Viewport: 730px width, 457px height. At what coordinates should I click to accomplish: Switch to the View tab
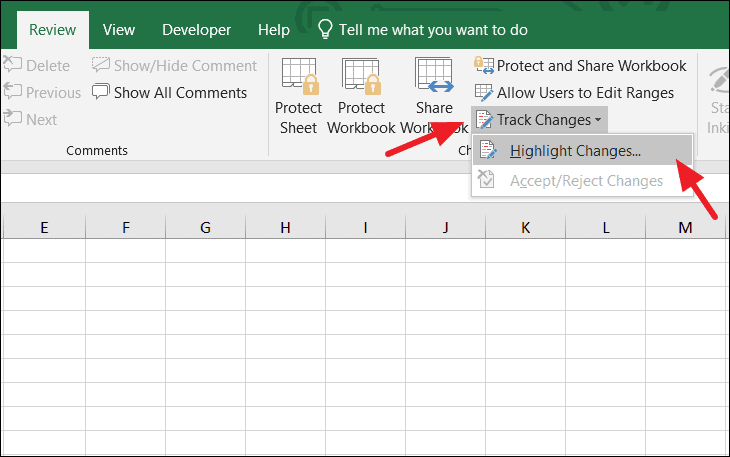click(x=119, y=30)
